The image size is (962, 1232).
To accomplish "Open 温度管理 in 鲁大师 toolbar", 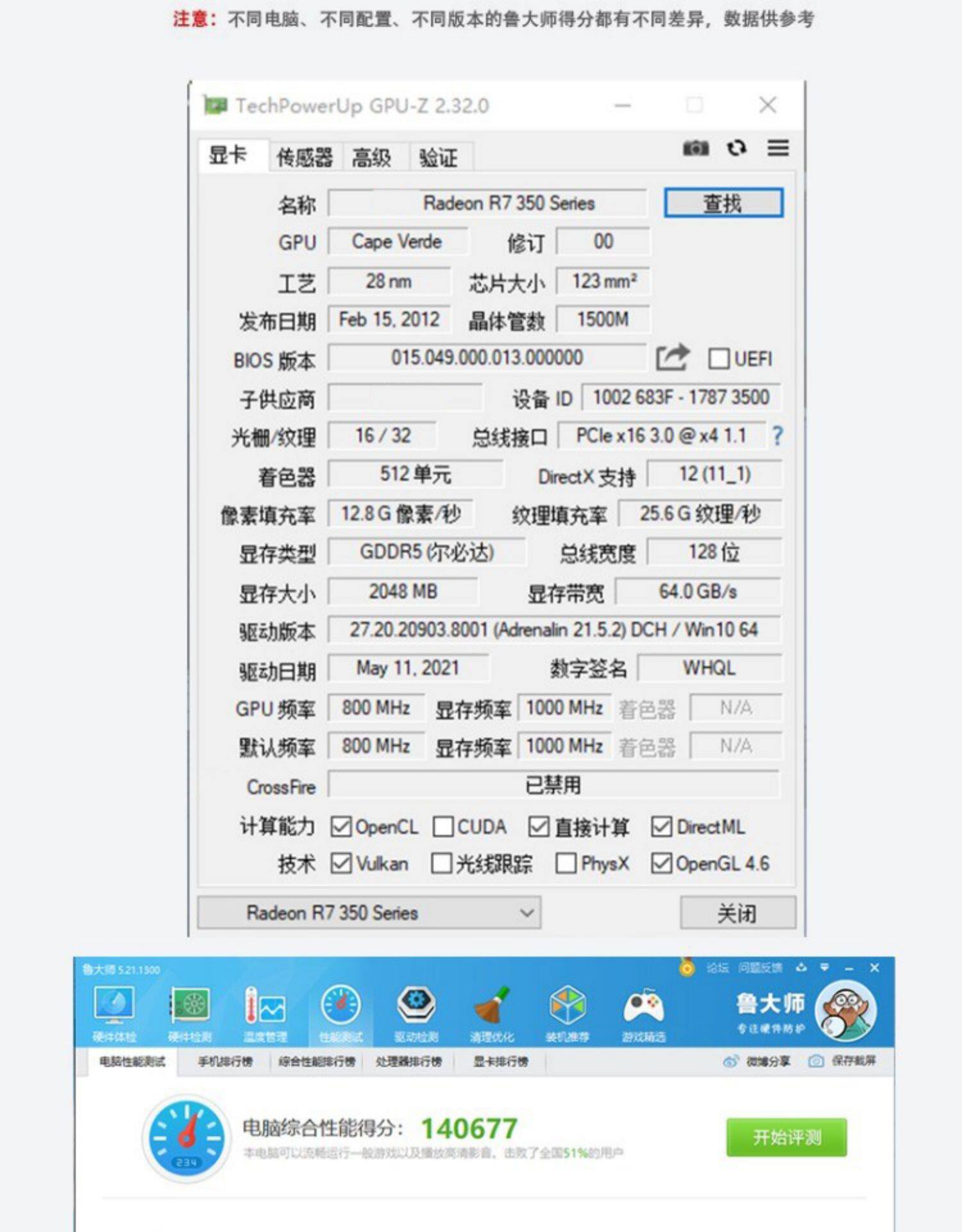I will [265, 1013].
